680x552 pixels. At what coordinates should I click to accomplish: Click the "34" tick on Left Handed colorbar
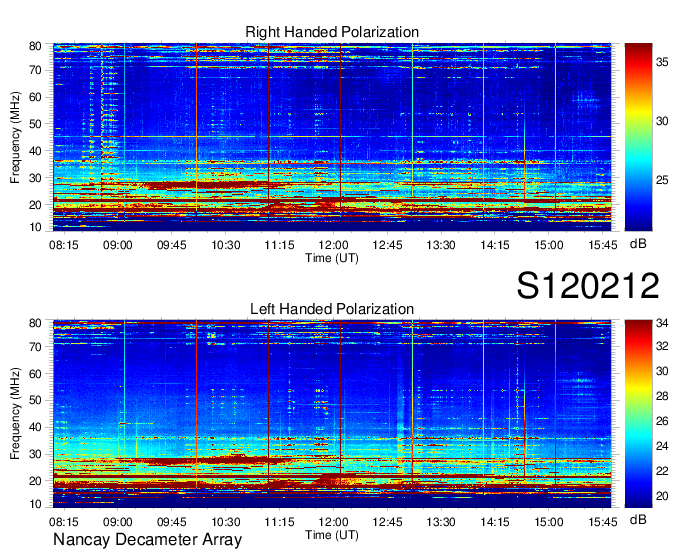pyautogui.click(x=662, y=323)
